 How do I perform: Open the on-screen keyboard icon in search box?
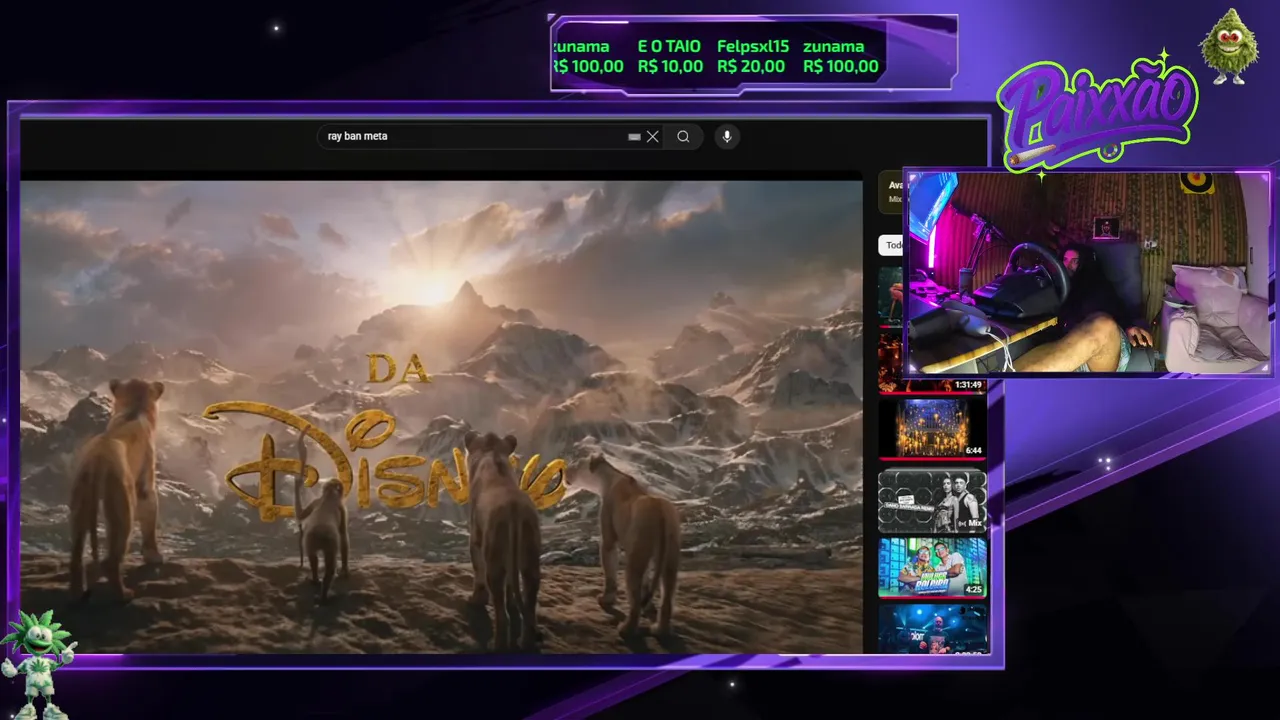tap(634, 137)
